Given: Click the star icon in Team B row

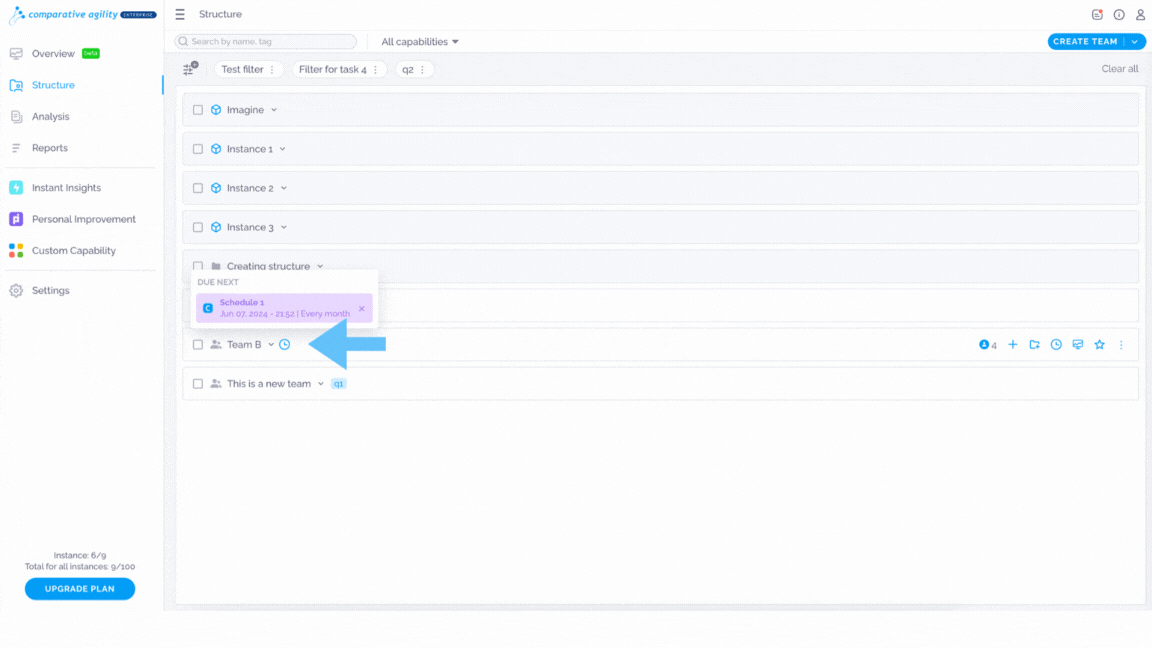Looking at the screenshot, I should pyautogui.click(x=1099, y=345).
